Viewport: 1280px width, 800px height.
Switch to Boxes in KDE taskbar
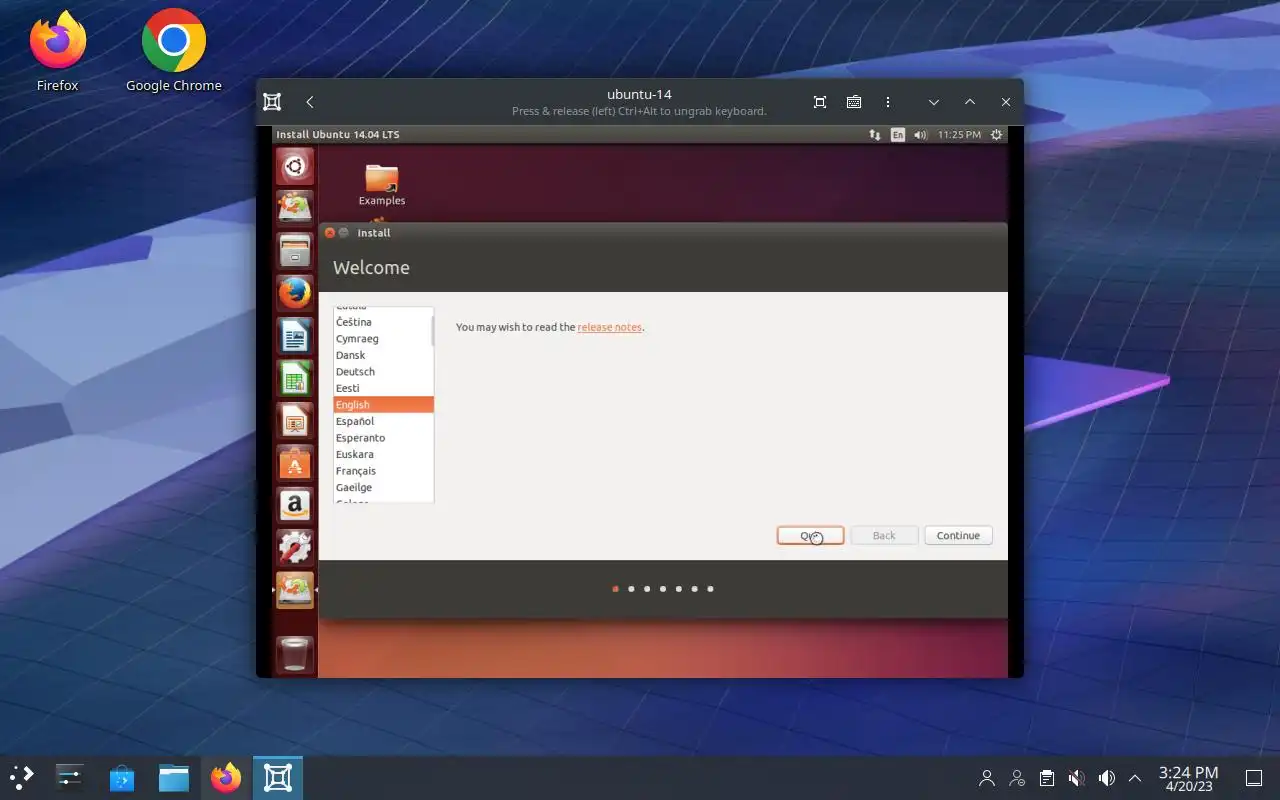pyautogui.click(x=277, y=777)
